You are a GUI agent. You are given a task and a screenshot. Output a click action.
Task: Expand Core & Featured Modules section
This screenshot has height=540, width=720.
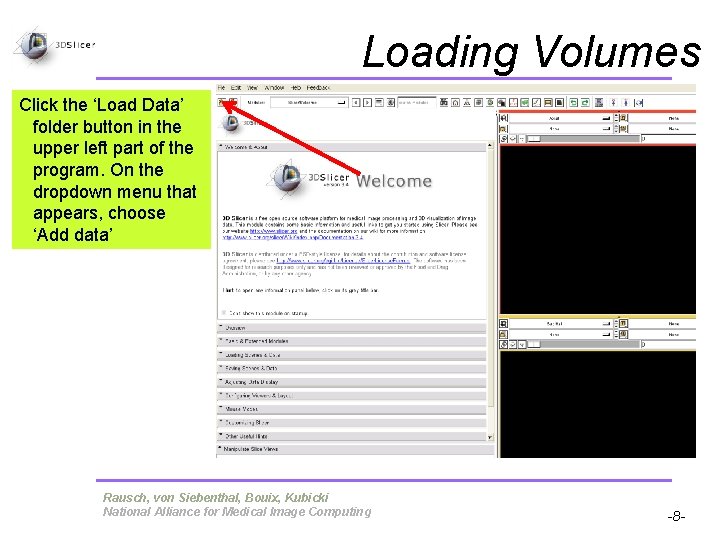click(352, 341)
